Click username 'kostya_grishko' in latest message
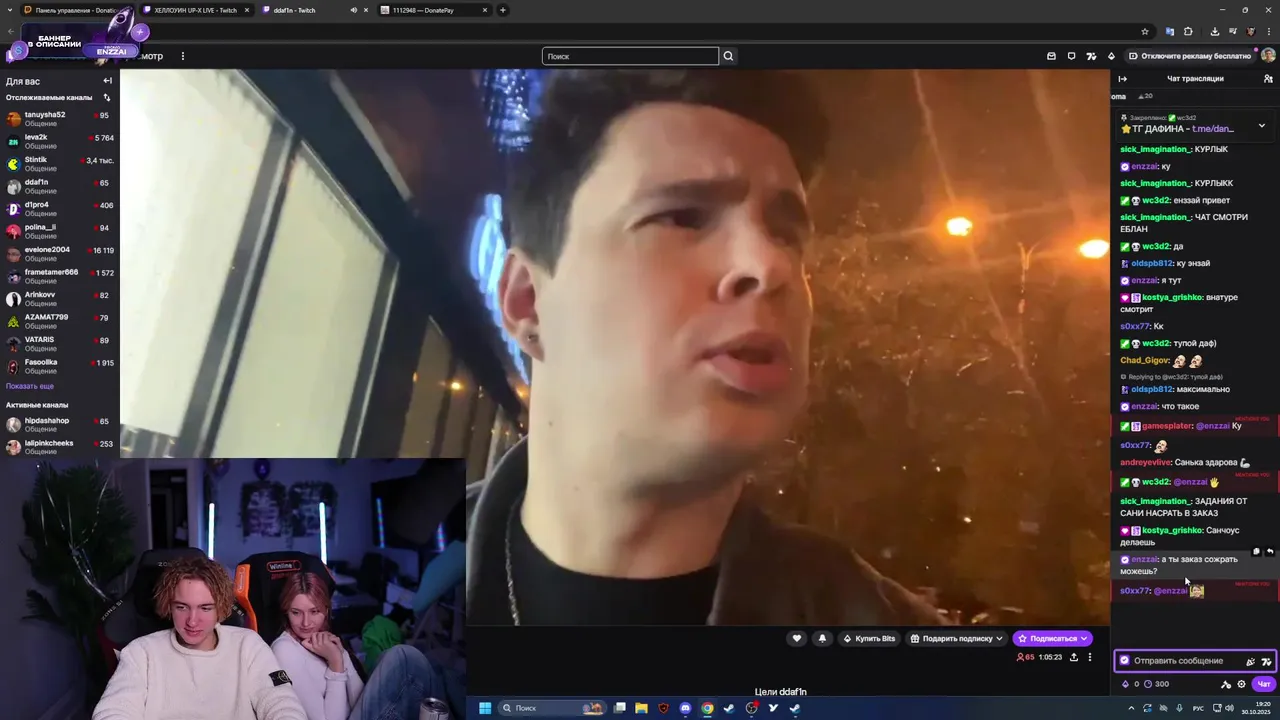Image resolution: width=1280 pixels, height=720 pixels. pos(1172,531)
